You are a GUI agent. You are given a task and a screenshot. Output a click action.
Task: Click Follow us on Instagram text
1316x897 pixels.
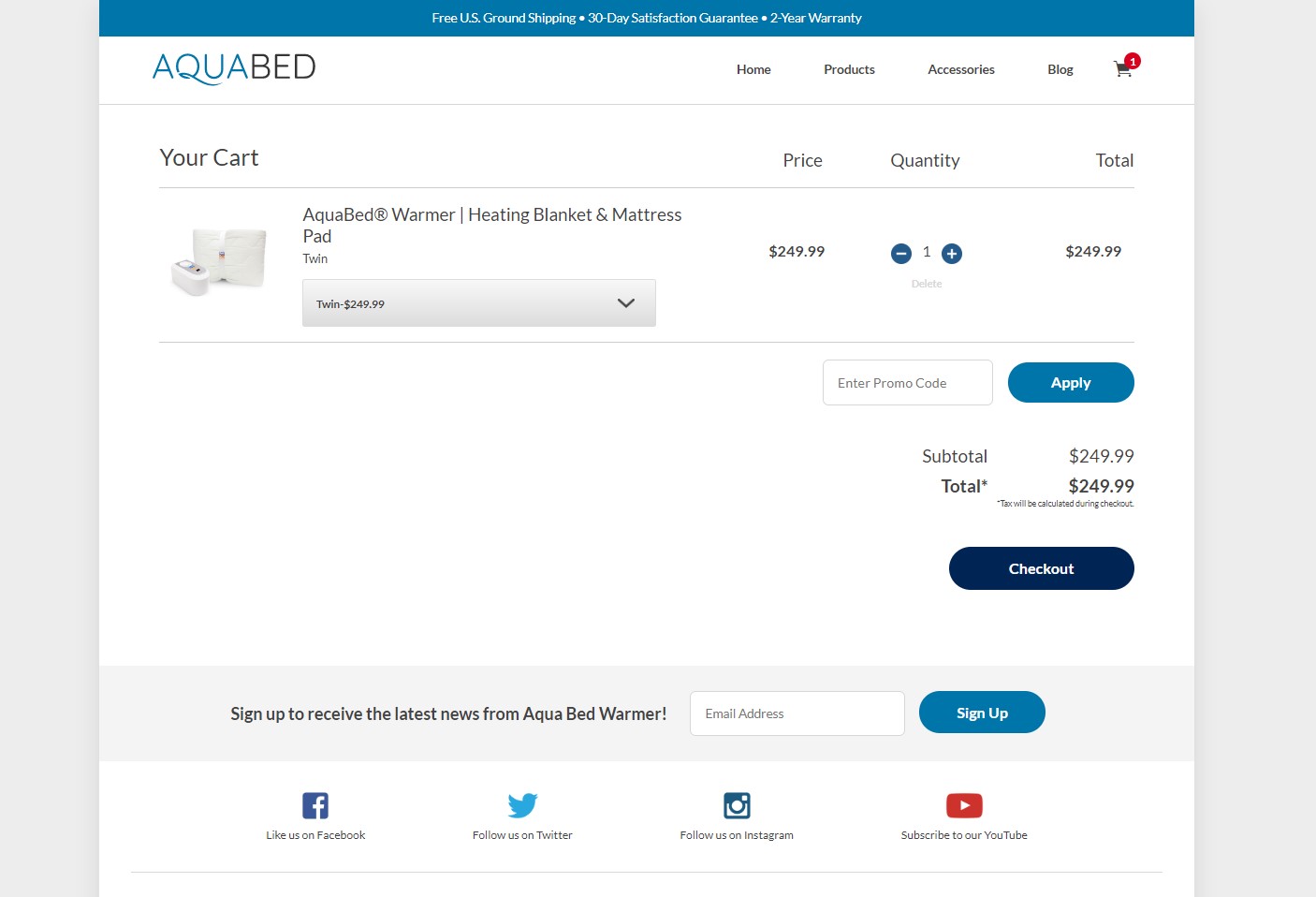(737, 835)
